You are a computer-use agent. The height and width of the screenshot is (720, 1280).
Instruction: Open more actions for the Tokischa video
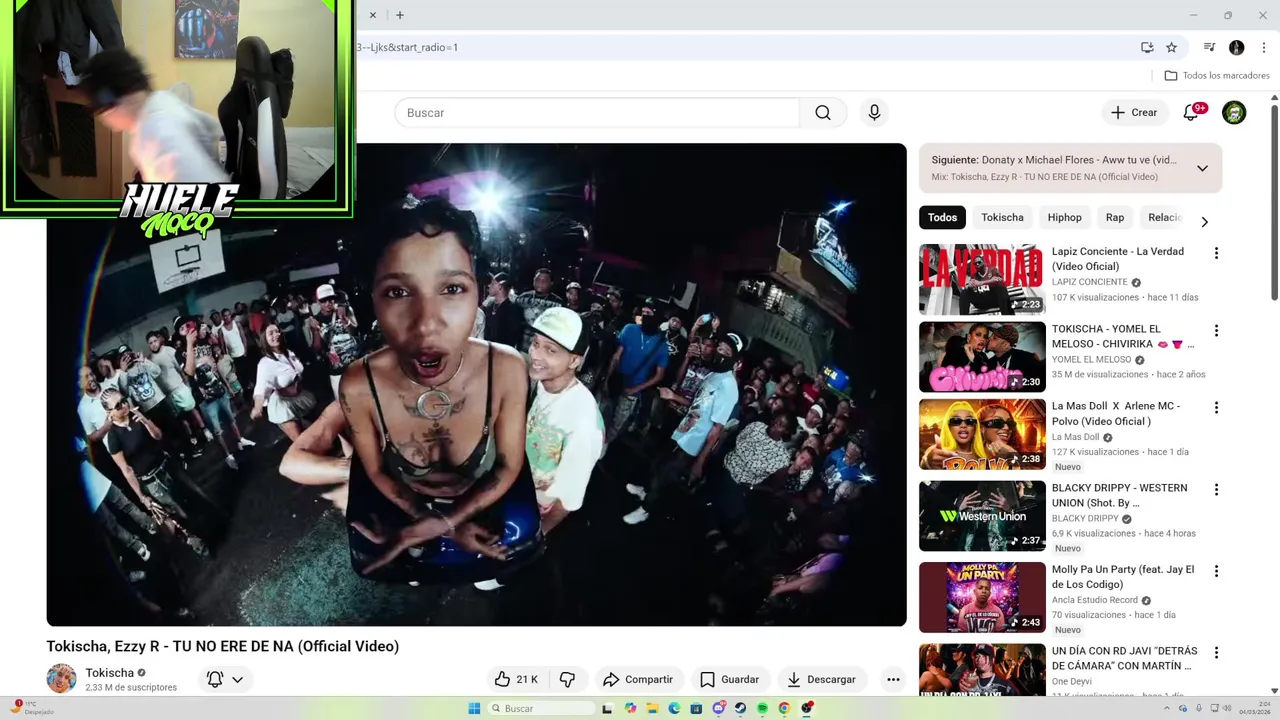(x=893, y=679)
